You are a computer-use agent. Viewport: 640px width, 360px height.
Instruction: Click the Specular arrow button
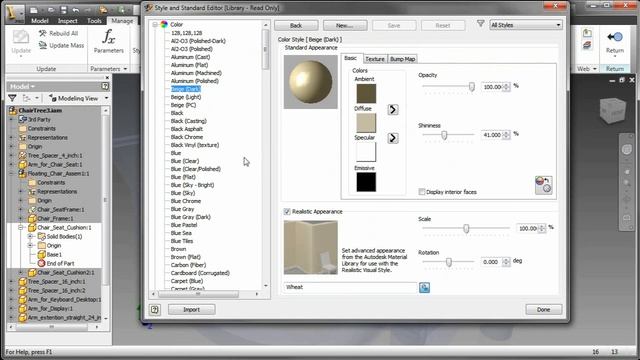393,138
